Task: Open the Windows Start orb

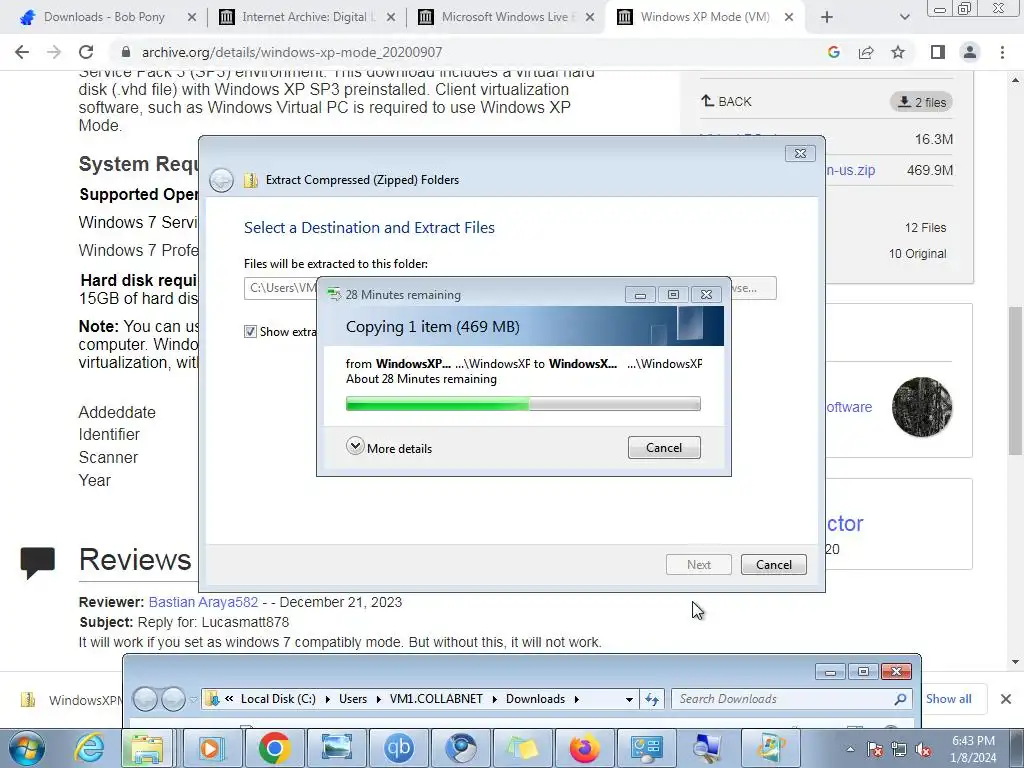Action: pos(27,748)
